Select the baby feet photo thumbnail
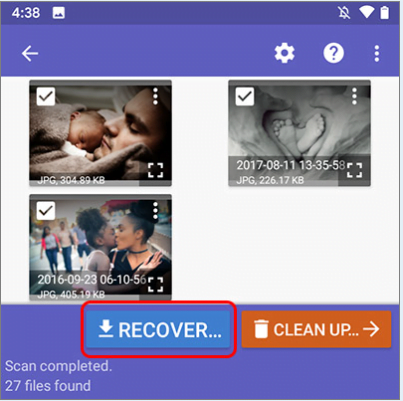This screenshot has width=403, height=401. 299,133
